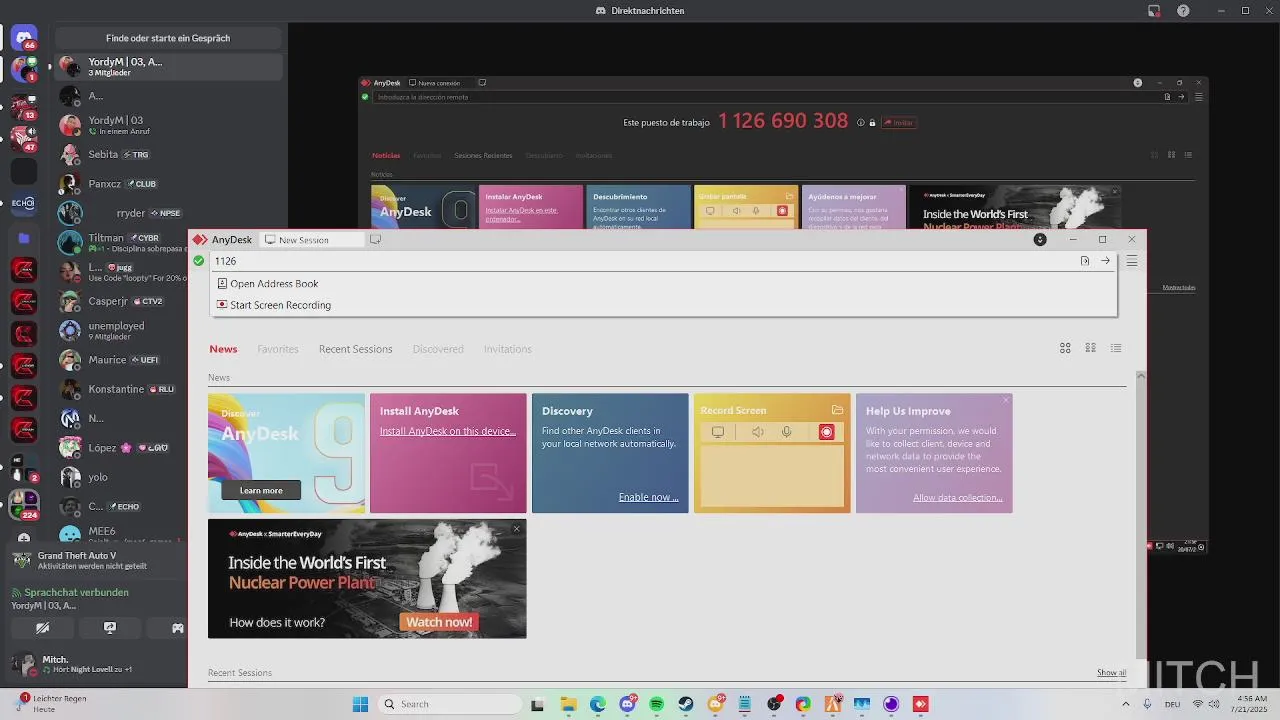
Task: Click the Windows taskbar Search box
Action: click(x=448, y=704)
